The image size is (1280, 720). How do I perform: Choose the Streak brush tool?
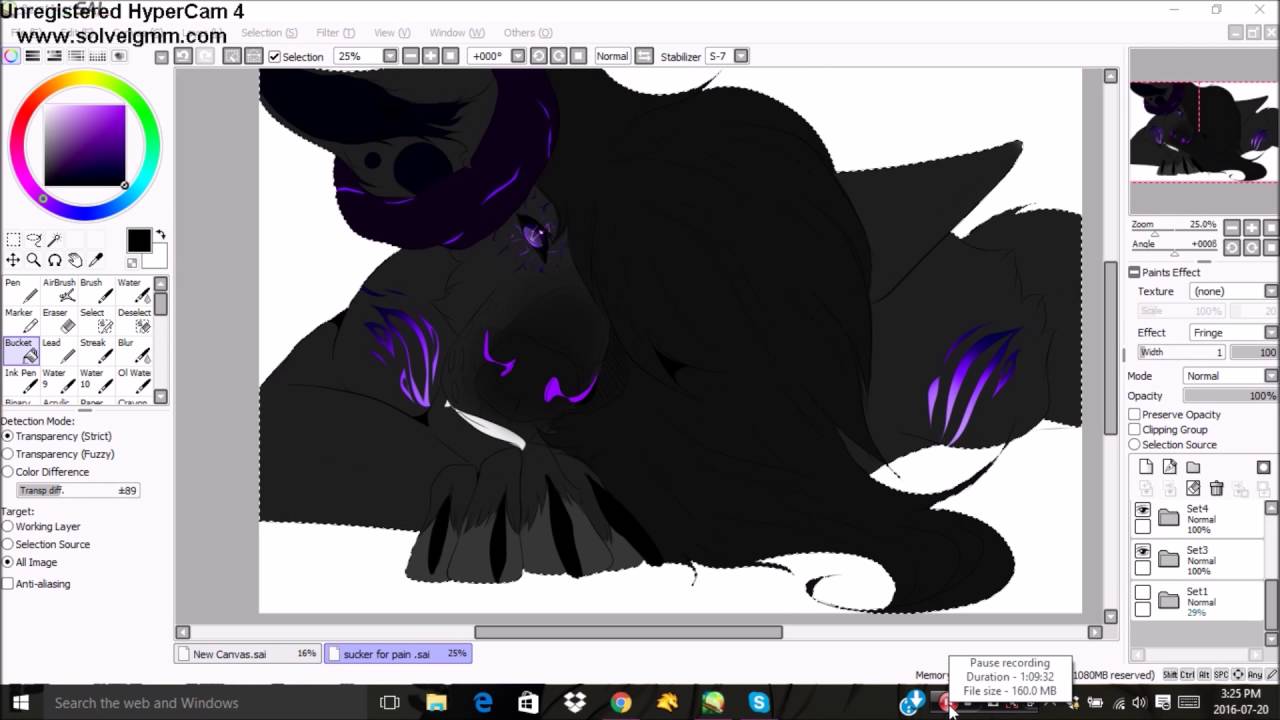click(96, 350)
